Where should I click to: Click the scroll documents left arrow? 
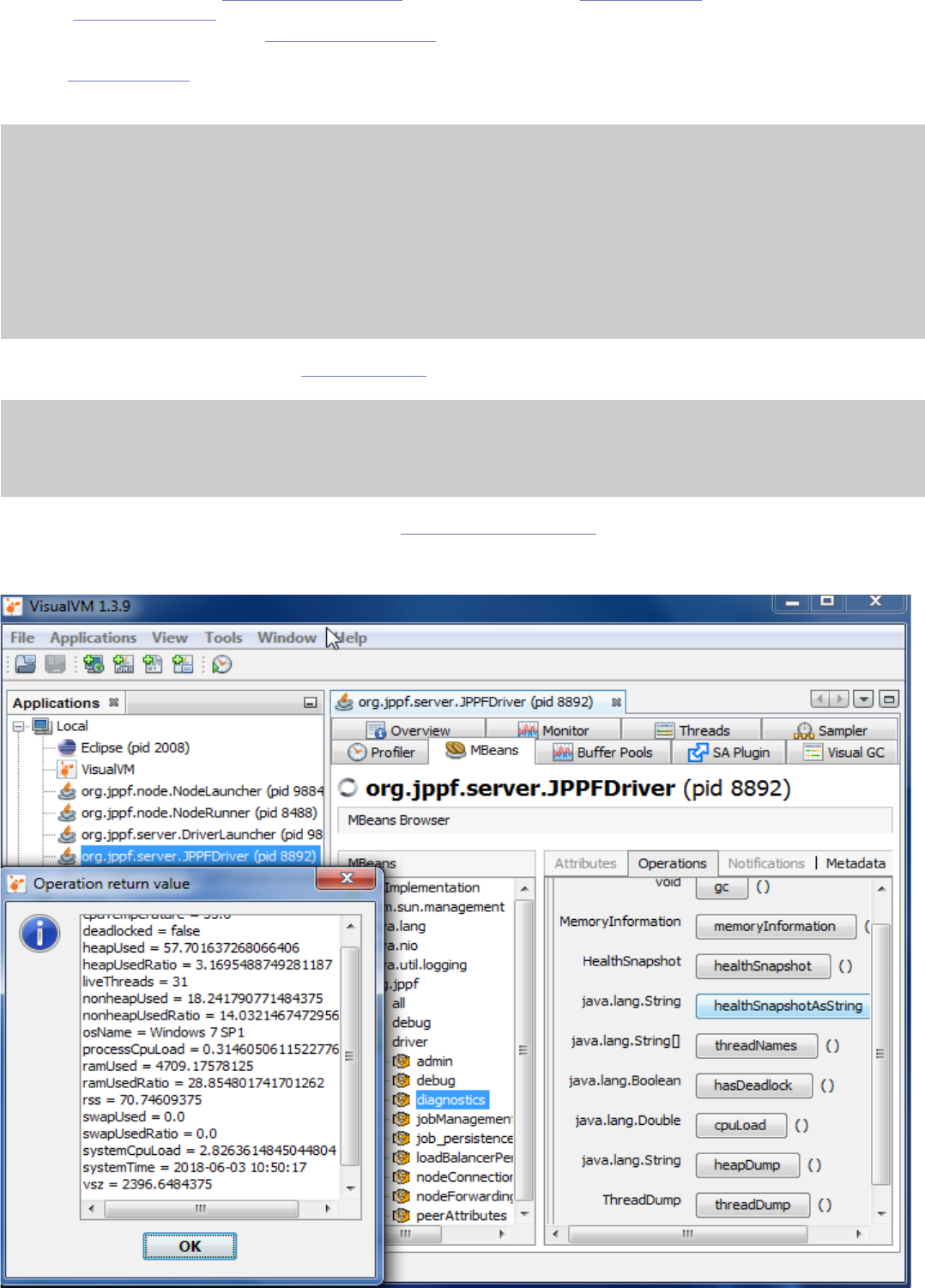820,698
